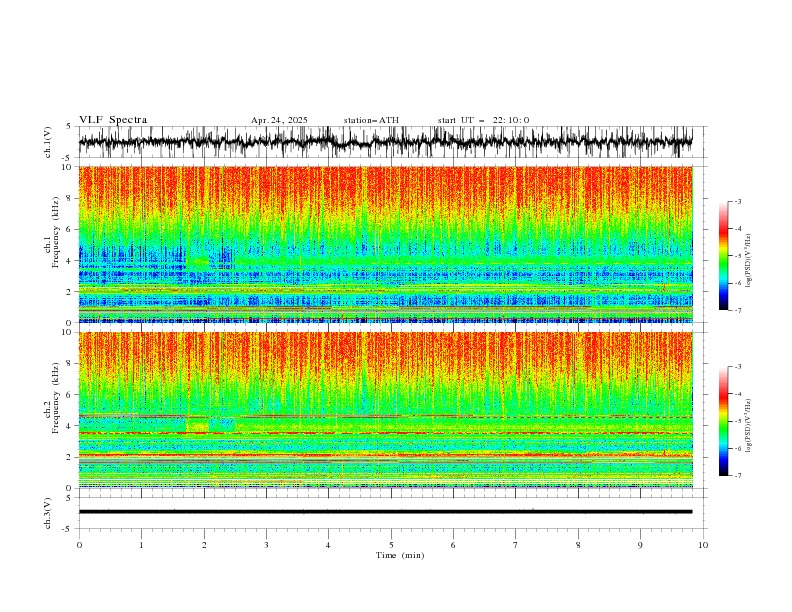Click the '-3' label on upper colorbar

[x=737, y=201]
